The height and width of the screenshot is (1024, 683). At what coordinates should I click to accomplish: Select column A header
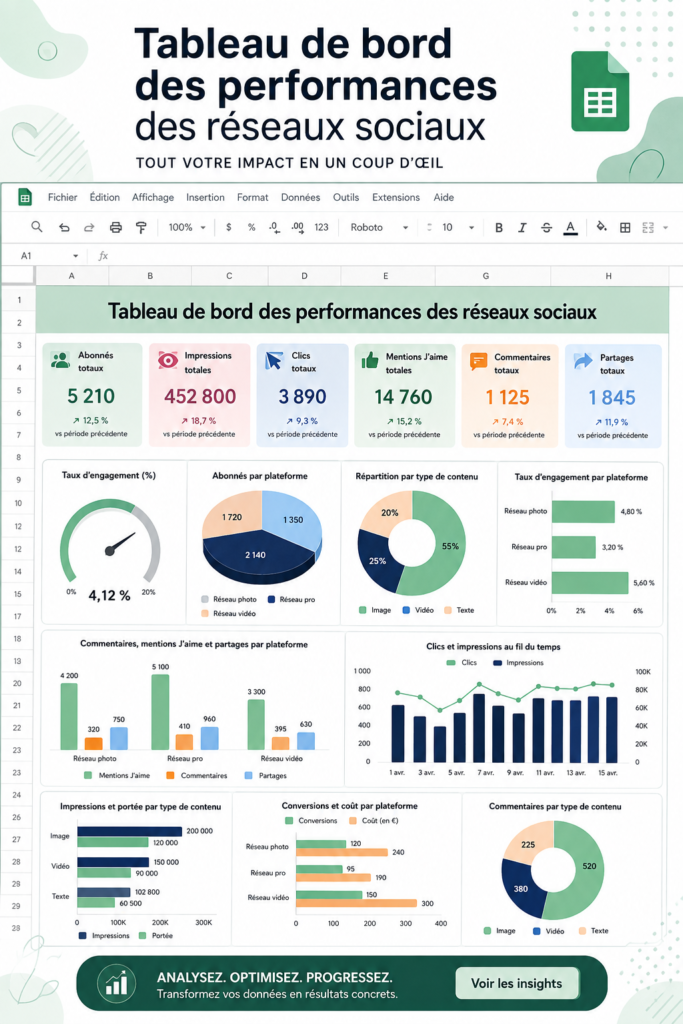[72, 276]
